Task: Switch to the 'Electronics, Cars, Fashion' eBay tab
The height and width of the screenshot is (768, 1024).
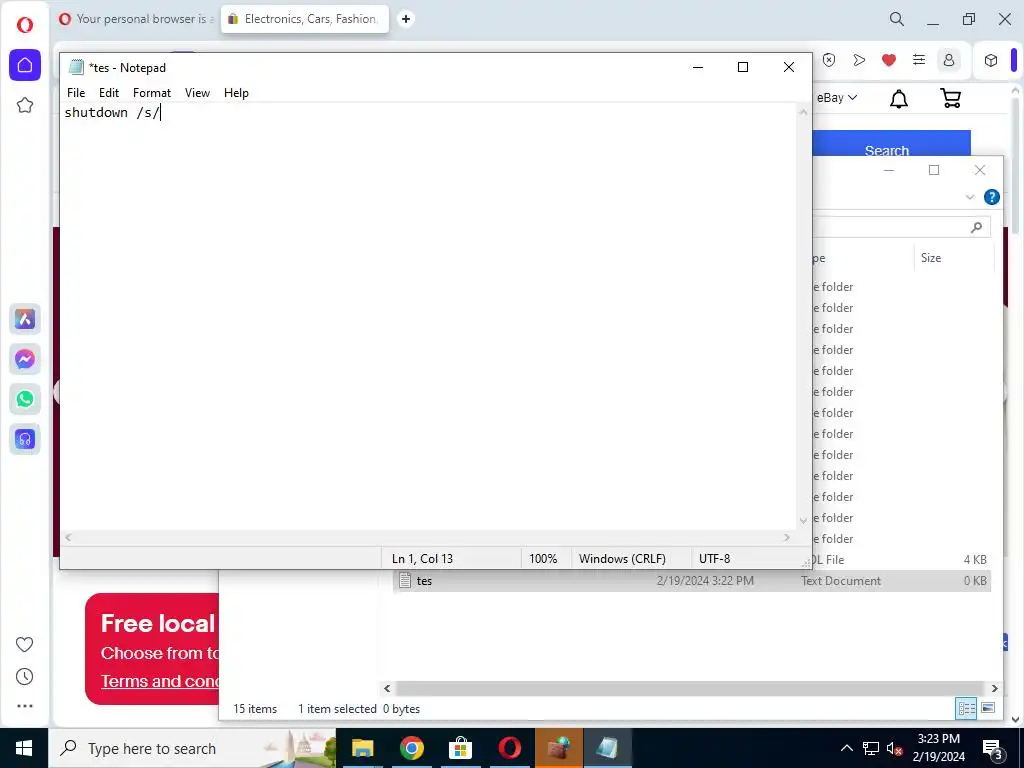Action: 304,19
